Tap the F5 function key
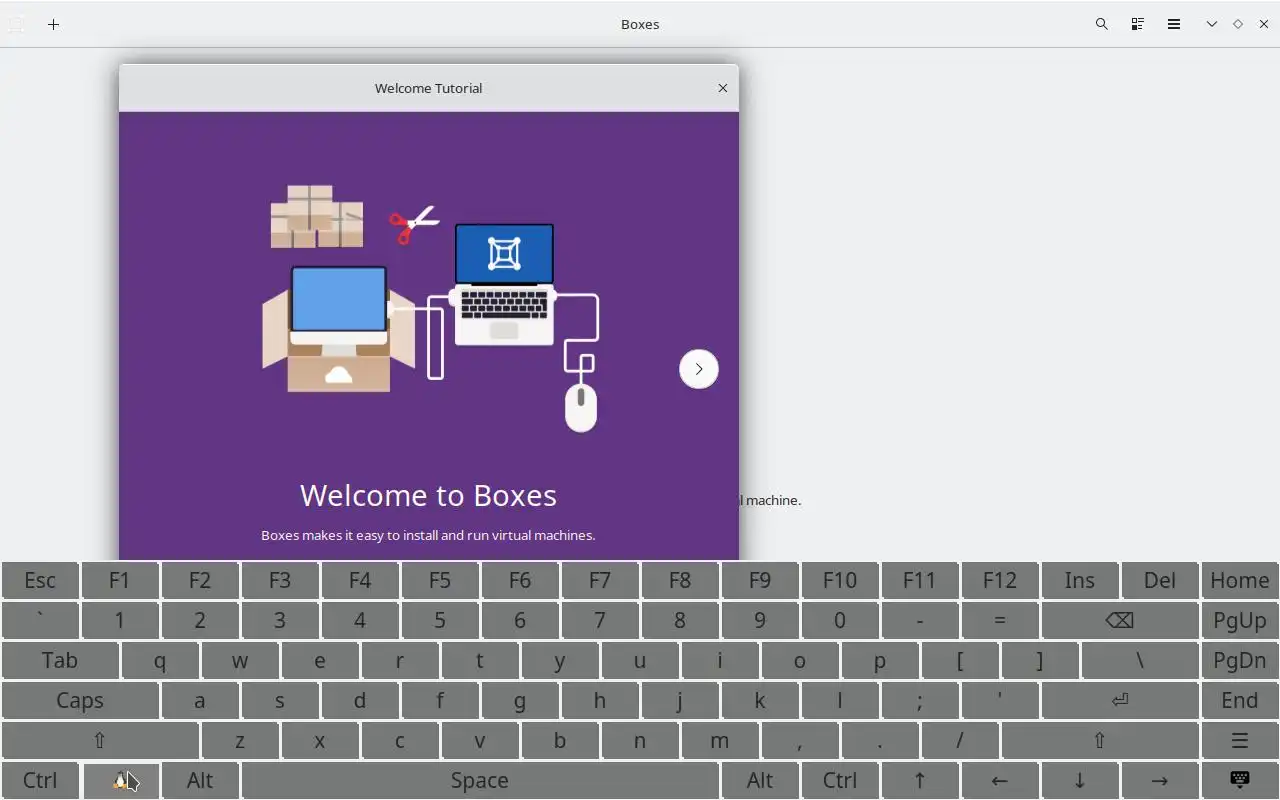The width and height of the screenshot is (1280, 800). [440, 580]
